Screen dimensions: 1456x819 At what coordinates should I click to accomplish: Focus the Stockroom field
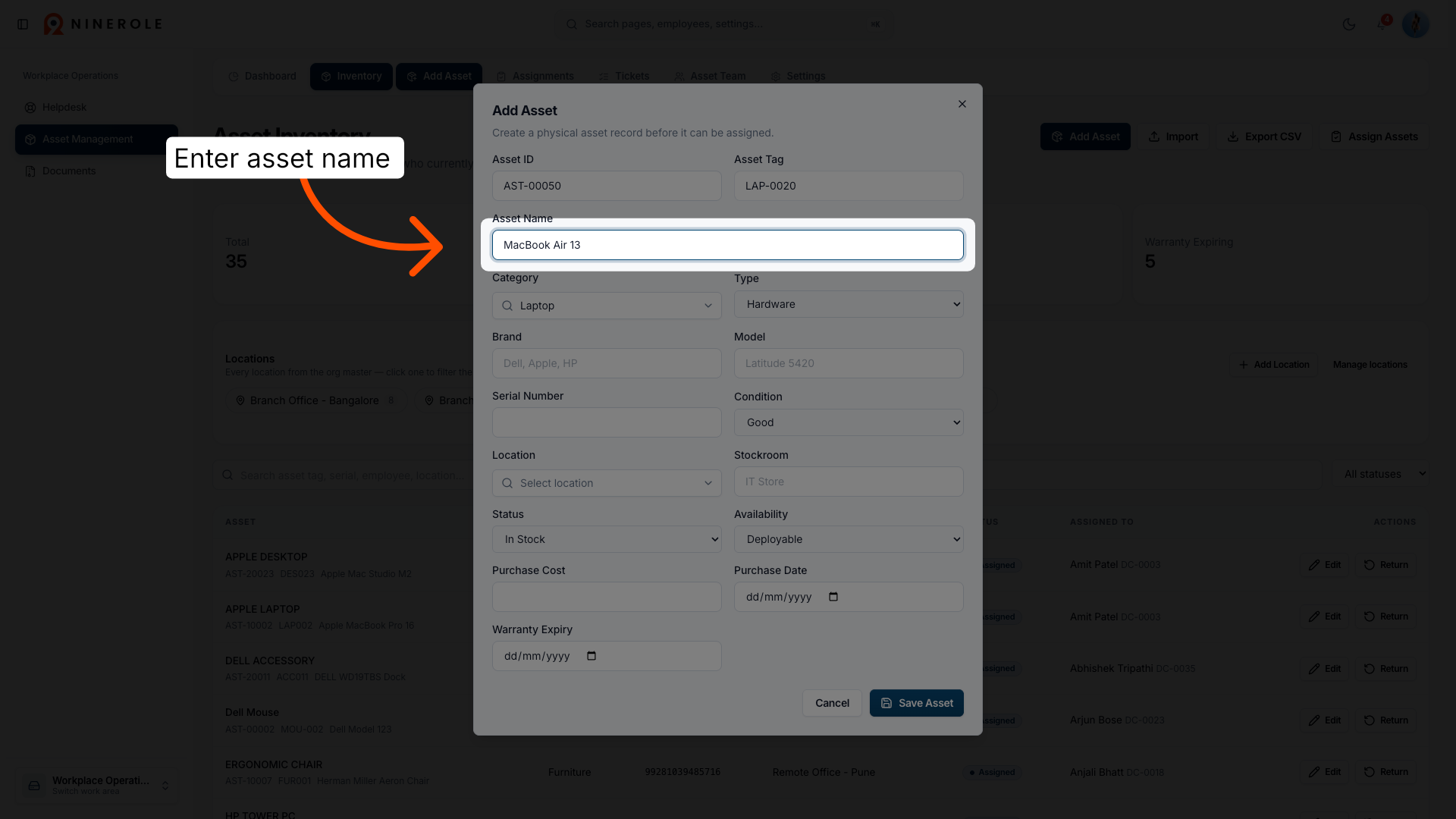849,482
